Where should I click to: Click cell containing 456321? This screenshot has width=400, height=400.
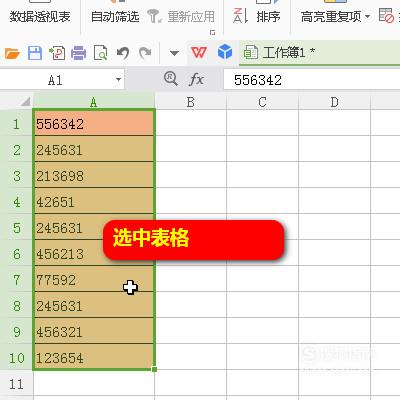click(x=94, y=332)
